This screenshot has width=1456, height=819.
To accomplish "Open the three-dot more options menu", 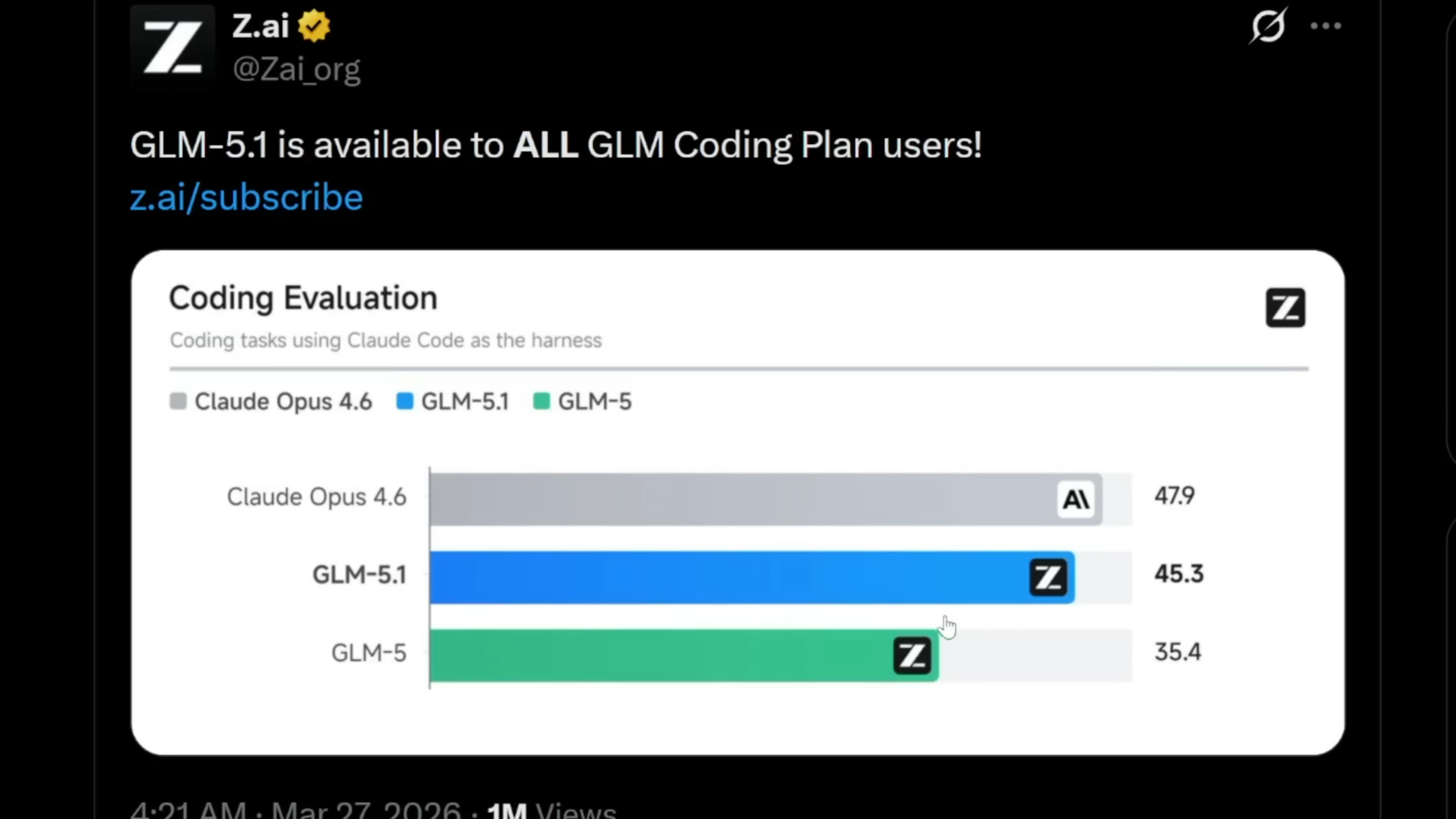I will coord(1325,26).
